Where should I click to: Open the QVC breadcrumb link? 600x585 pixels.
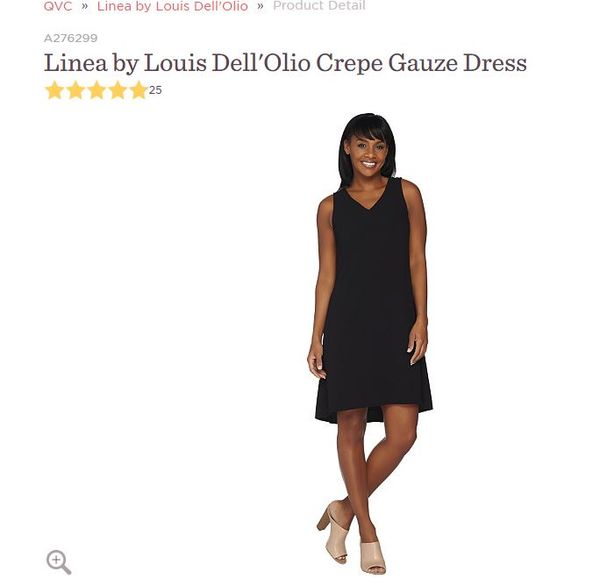pyautogui.click(x=58, y=6)
